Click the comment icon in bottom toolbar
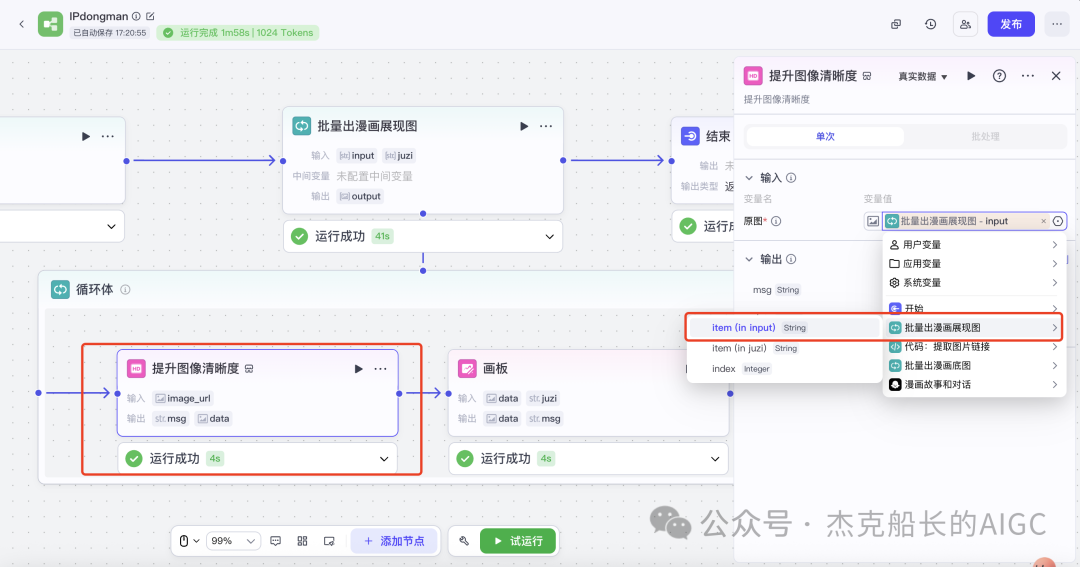The width and height of the screenshot is (1080, 567). [276, 541]
